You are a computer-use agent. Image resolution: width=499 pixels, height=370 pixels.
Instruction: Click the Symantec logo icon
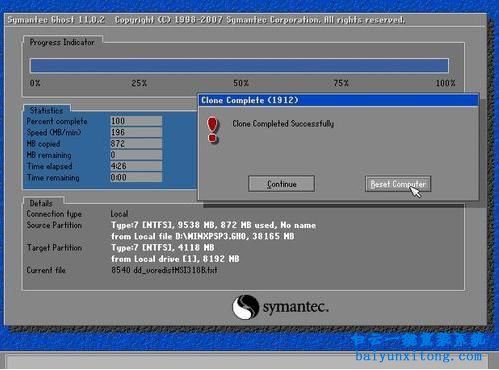pyautogui.click(x=246, y=307)
